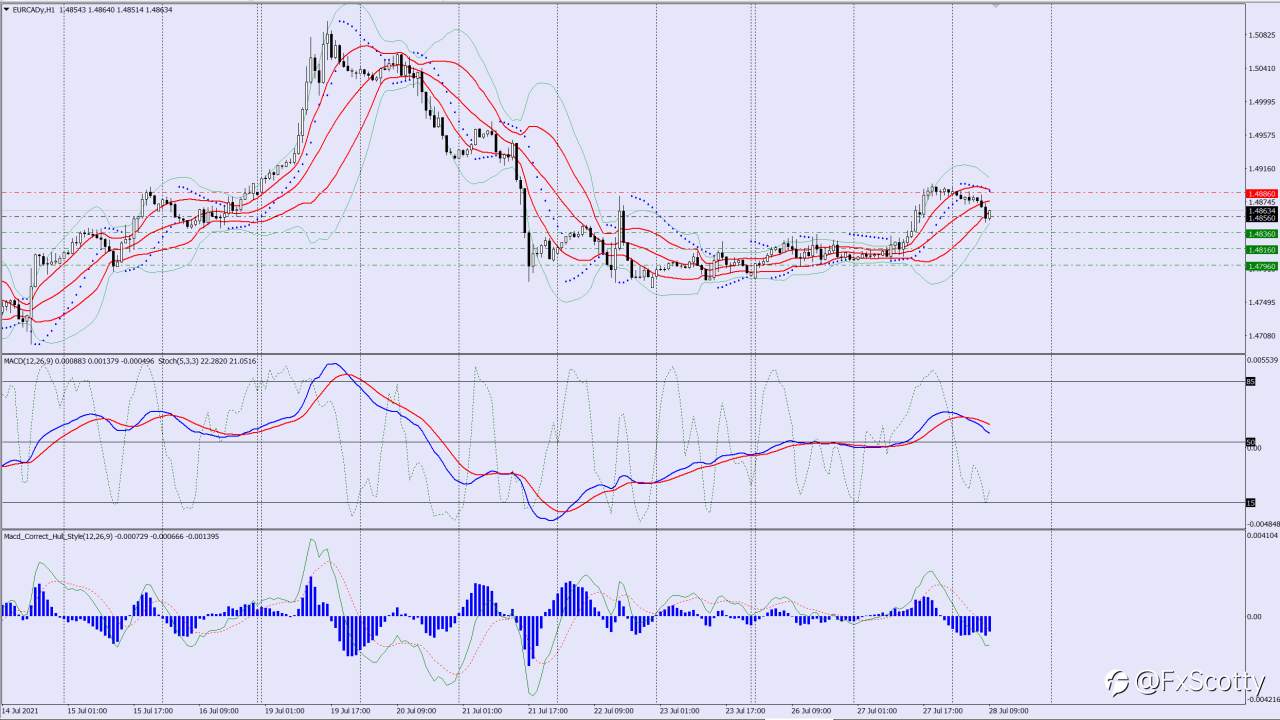Click the -0.004216 scale value
Screen dimensions: 1280x720
[1263, 699]
